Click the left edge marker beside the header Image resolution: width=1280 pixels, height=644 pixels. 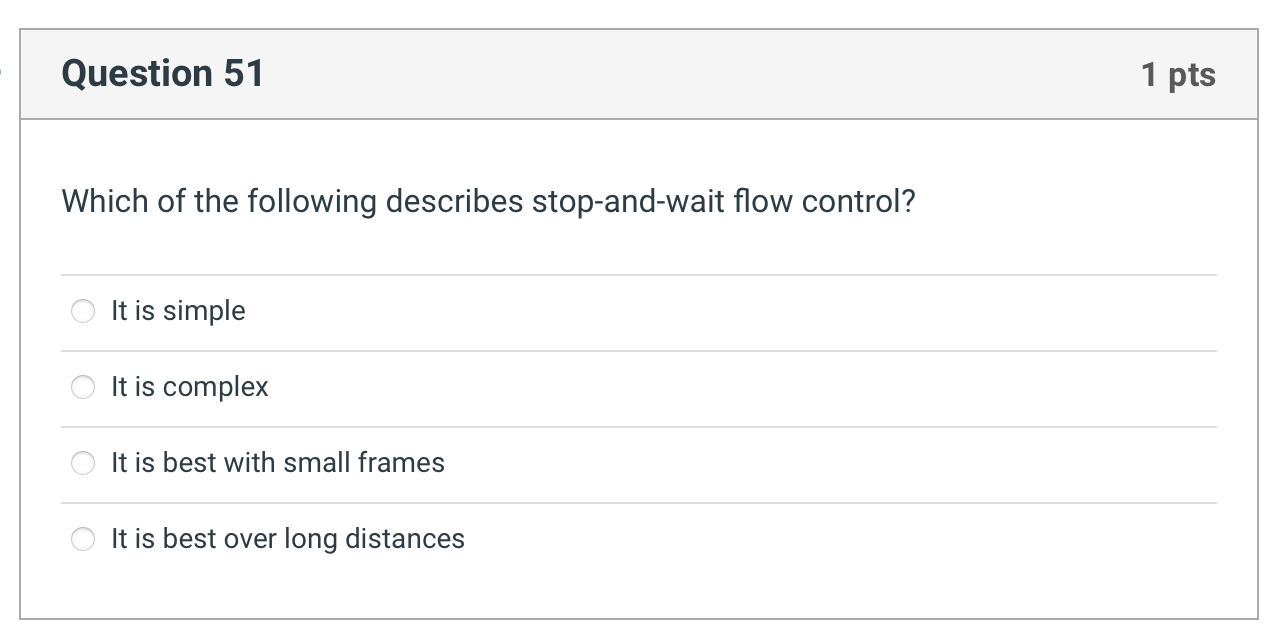[3, 73]
